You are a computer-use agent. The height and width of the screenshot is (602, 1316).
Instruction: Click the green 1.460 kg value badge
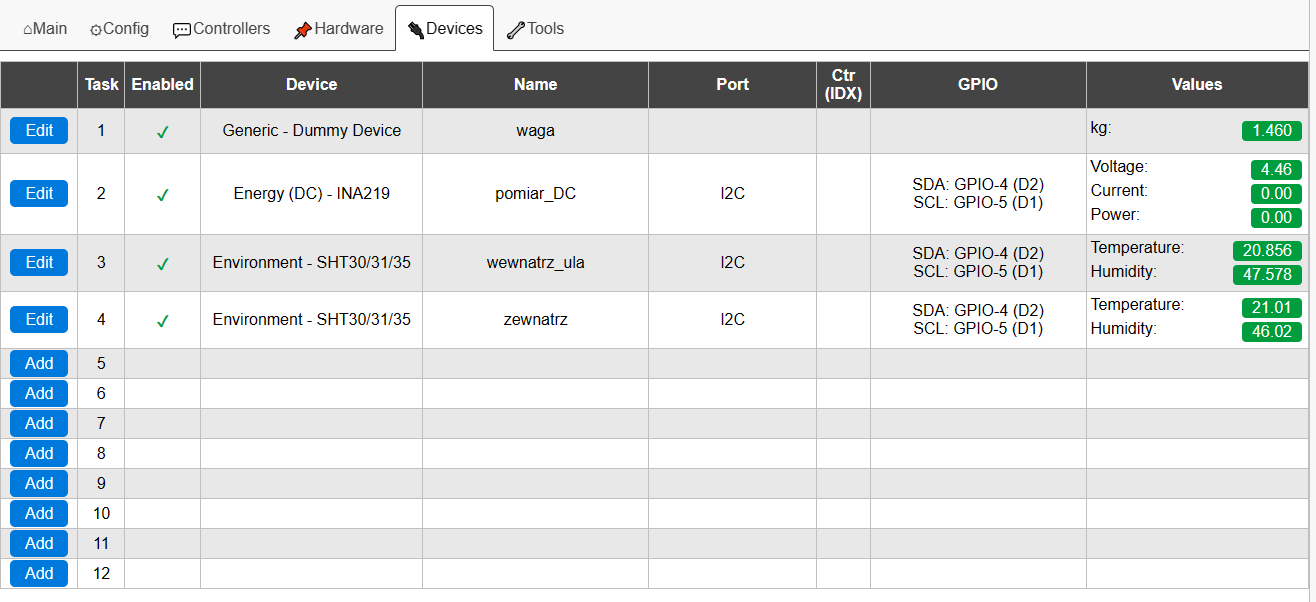point(1272,130)
